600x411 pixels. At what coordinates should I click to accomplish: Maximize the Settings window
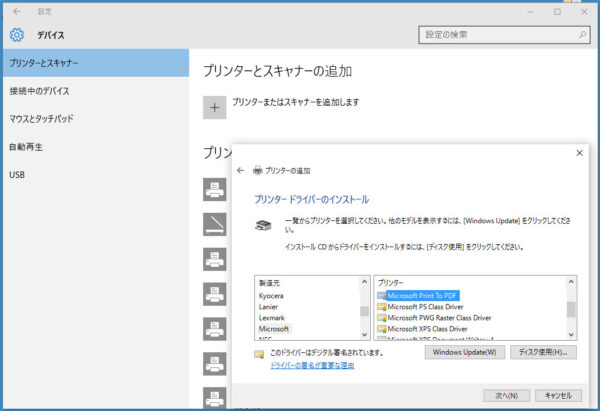pyautogui.click(x=558, y=11)
